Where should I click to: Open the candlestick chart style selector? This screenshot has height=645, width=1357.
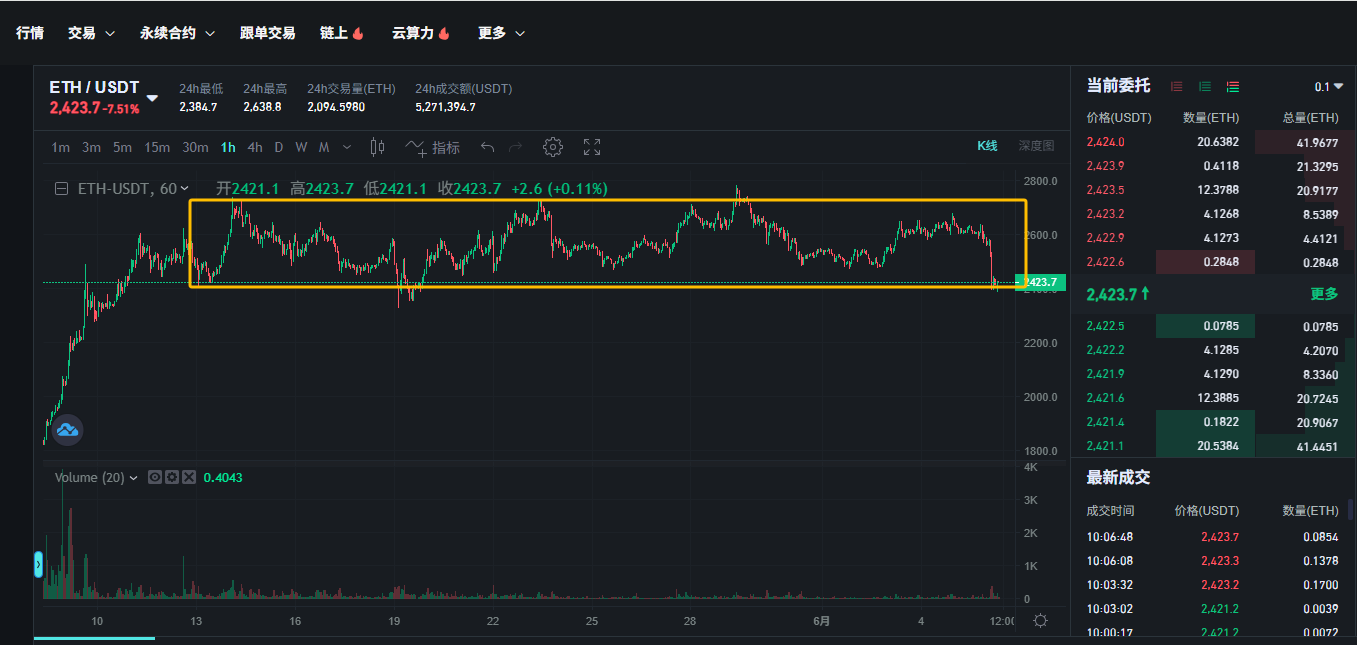pos(377,147)
